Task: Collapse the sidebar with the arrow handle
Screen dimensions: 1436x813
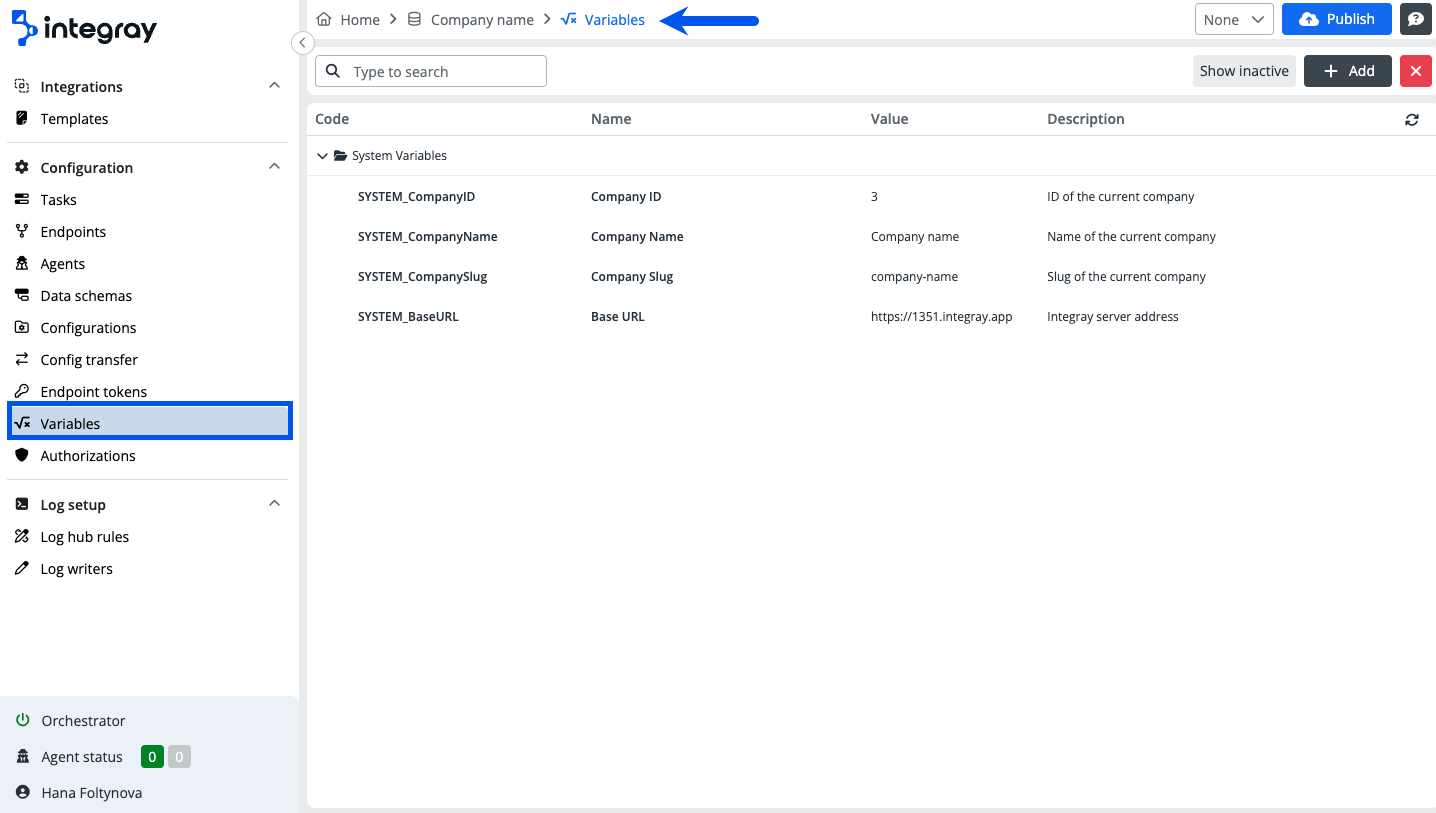Action: point(302,43)
